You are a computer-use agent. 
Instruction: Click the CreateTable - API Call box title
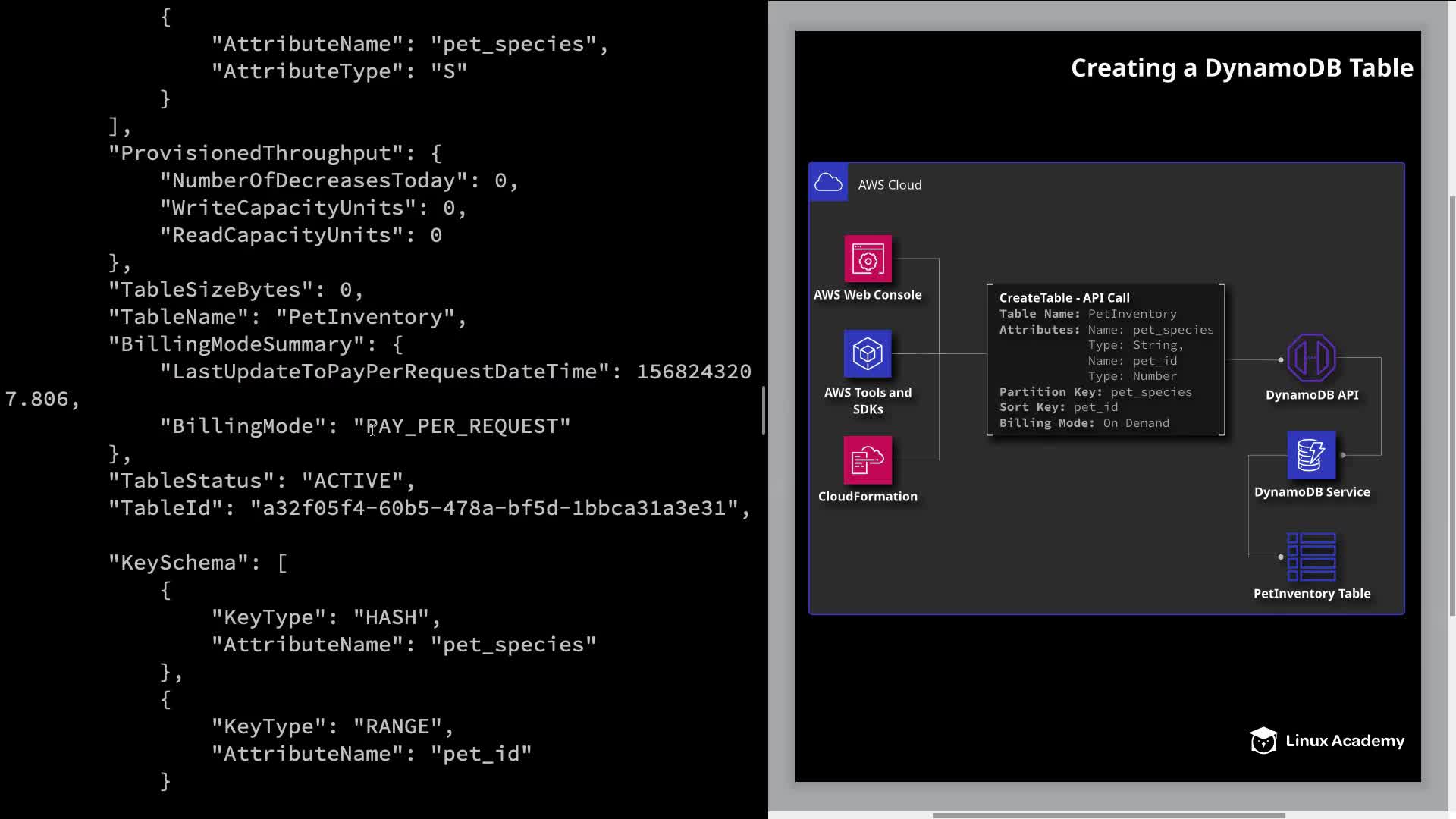(x=1064, y=298)
